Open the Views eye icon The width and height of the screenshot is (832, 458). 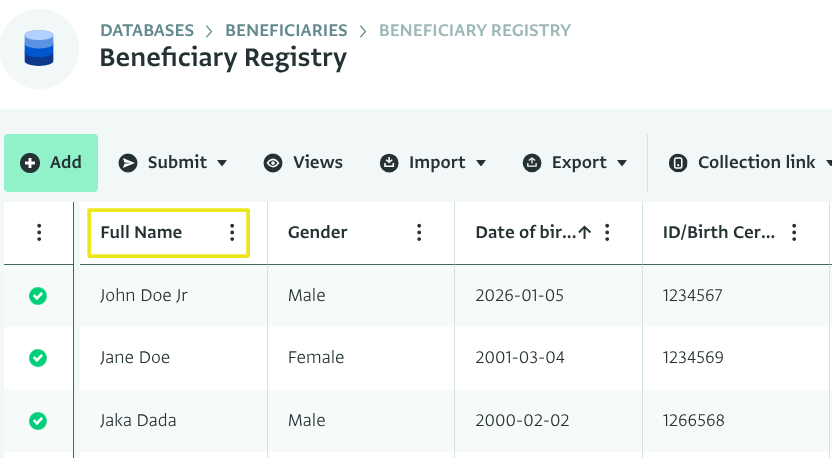point(273,163)
